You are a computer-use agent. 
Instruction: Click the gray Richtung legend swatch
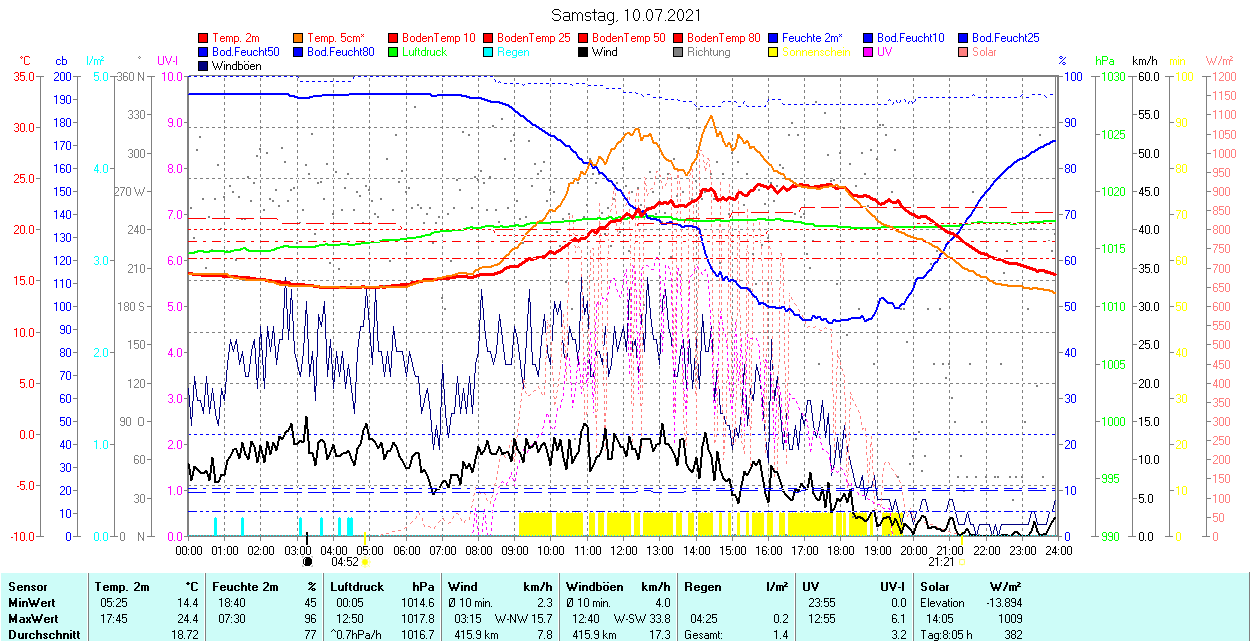tap(678, 52)
